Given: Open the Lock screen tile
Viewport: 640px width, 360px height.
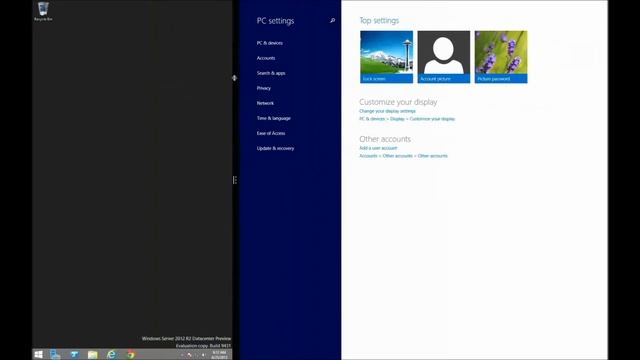Looking at the screenshot, I should pyautogui.click(x=386, y=57).
